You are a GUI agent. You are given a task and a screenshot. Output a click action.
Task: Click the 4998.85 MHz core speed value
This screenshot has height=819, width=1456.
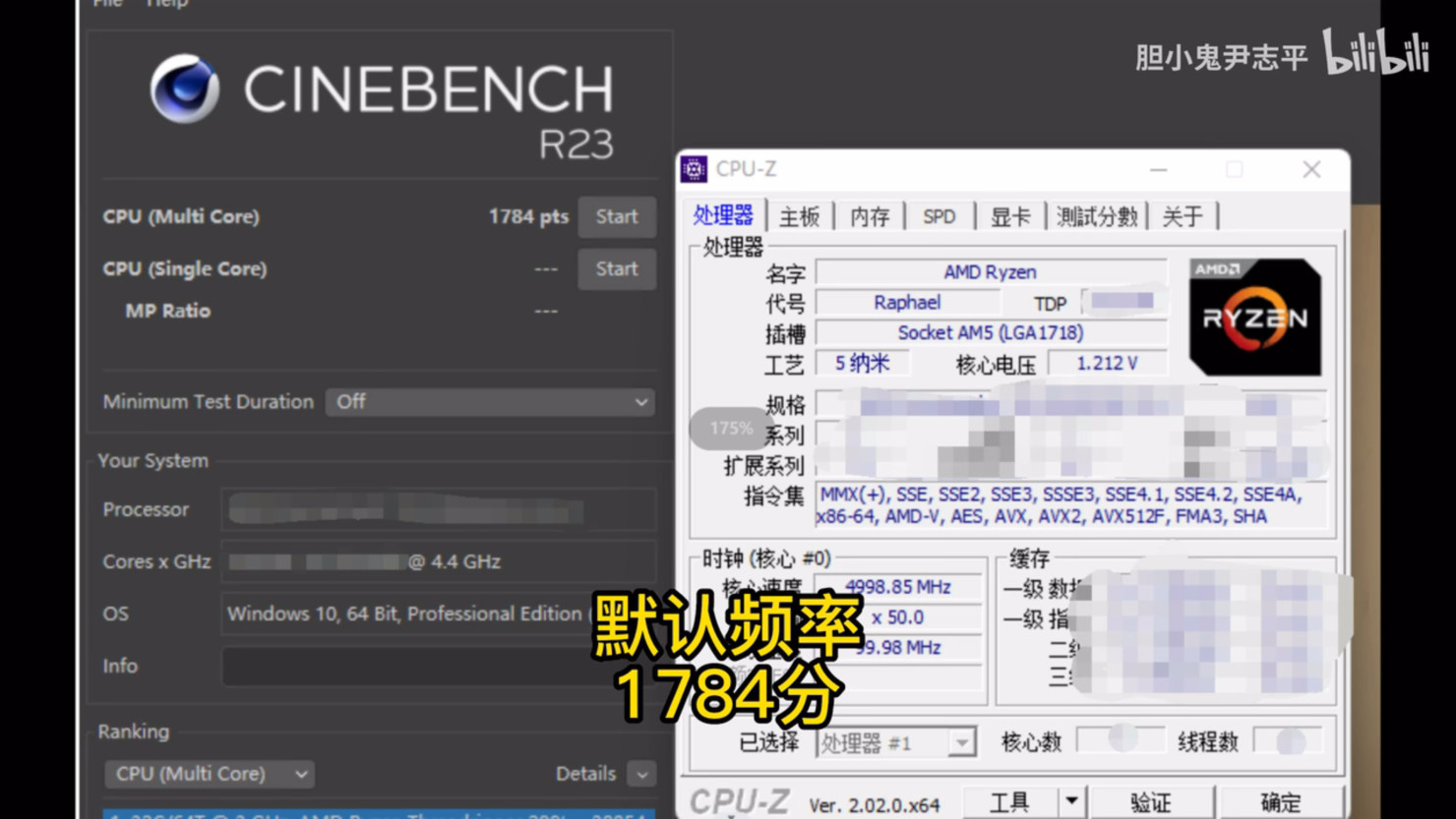pos(898,587)
